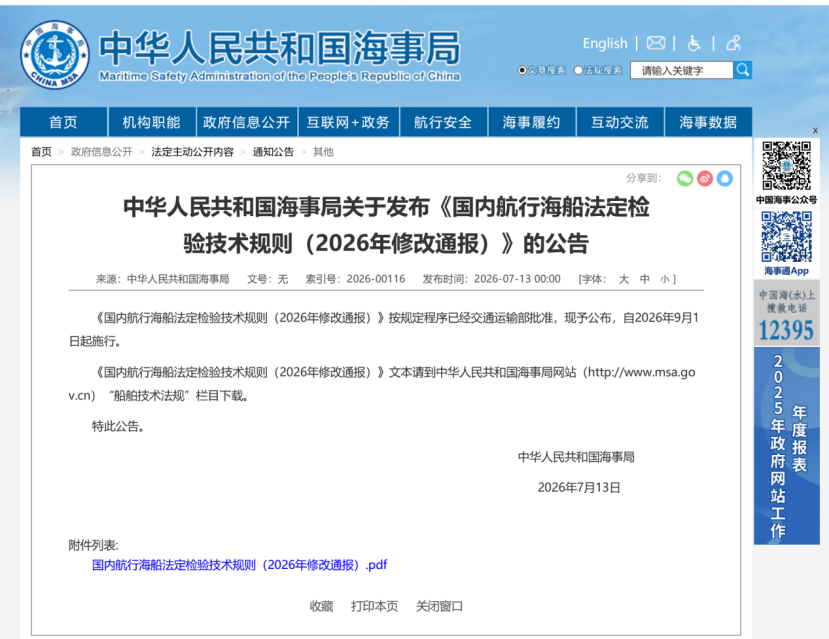Click the 关闭窗口 close window link

click(439, 606)
